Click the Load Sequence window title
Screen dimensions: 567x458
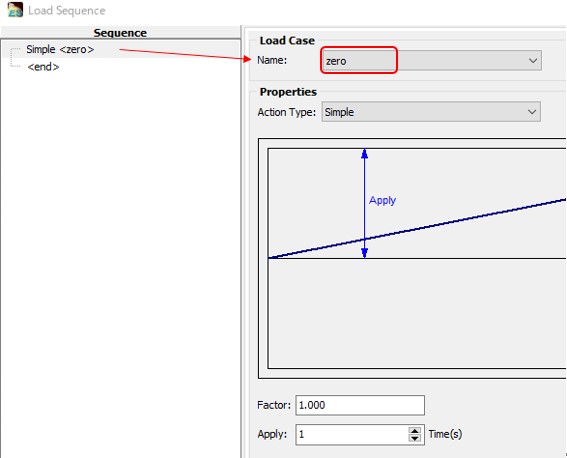67,10
